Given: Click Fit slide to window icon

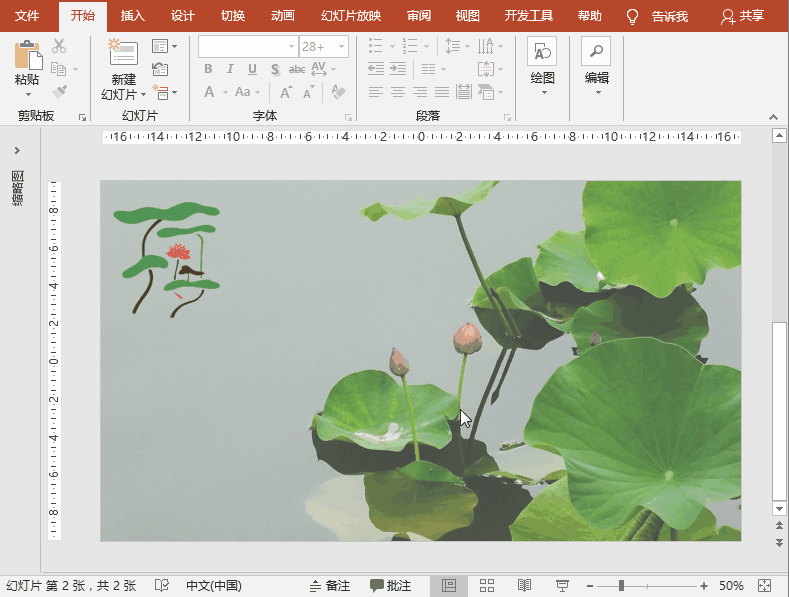Looking at the screenshot, I should coord(764,585).
